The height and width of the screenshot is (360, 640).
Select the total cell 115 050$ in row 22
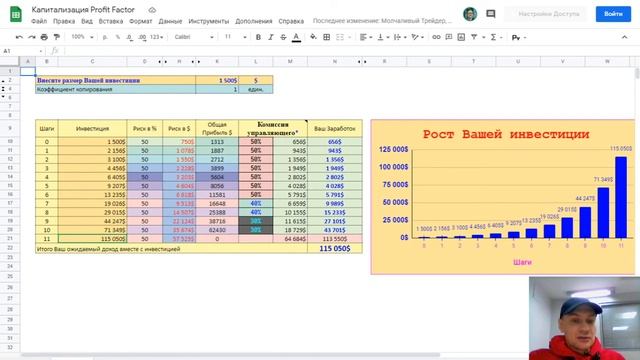click(334, 249)
